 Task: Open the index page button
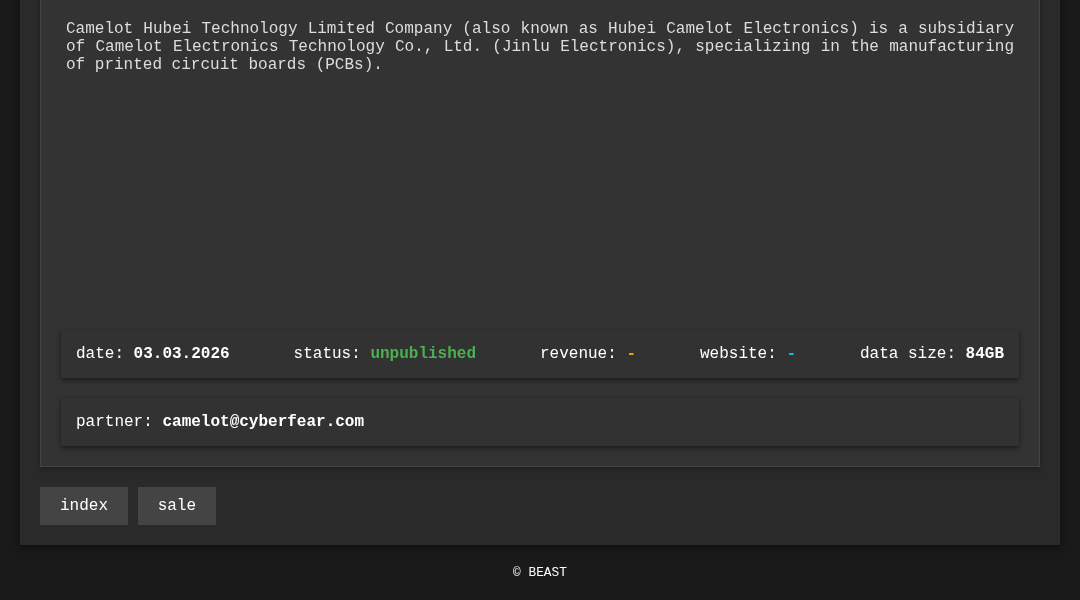point(84,506)
